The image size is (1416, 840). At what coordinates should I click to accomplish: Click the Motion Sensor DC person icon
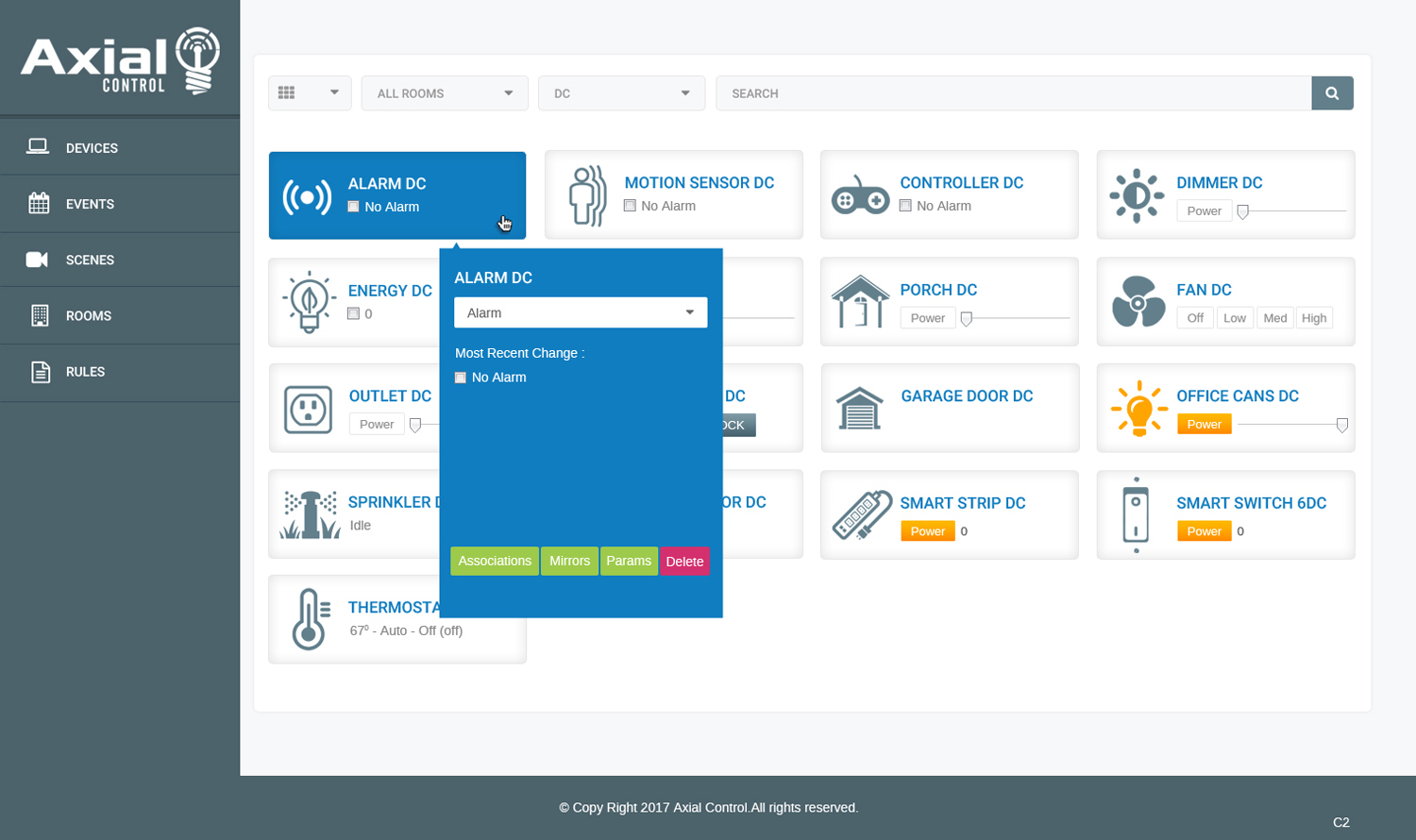[x=587, y=195]
